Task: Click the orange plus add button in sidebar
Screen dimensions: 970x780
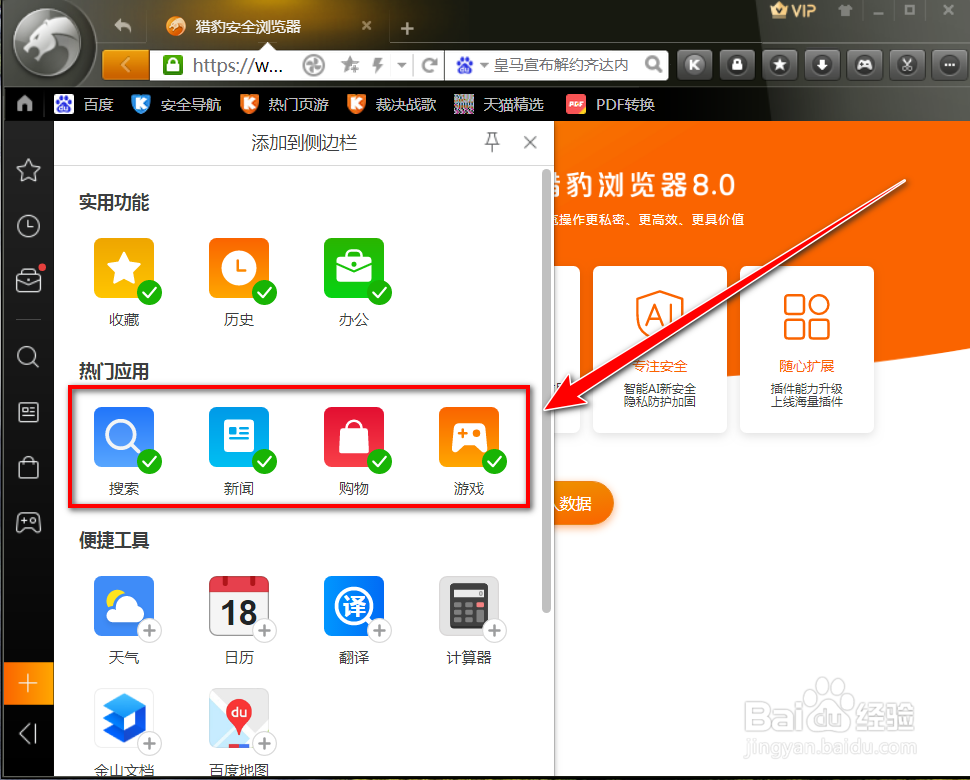Action: pyautogui.click(x=28, y=684)
